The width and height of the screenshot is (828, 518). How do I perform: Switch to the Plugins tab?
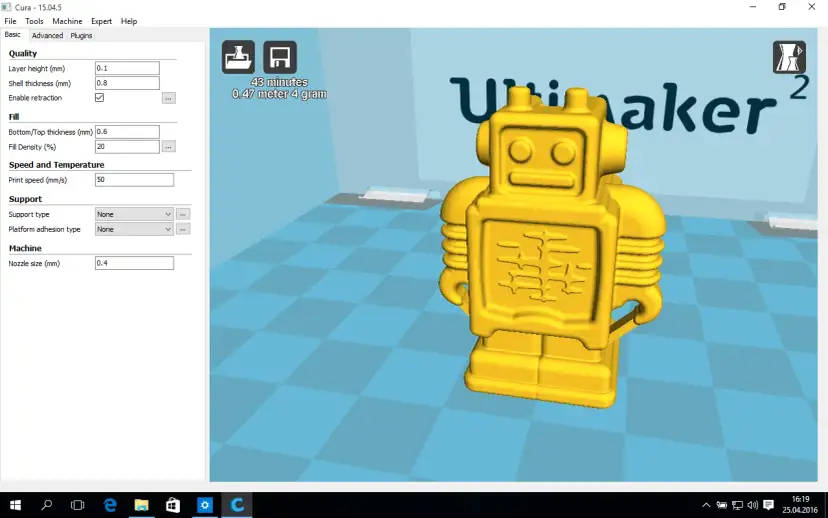coord(81,35)
